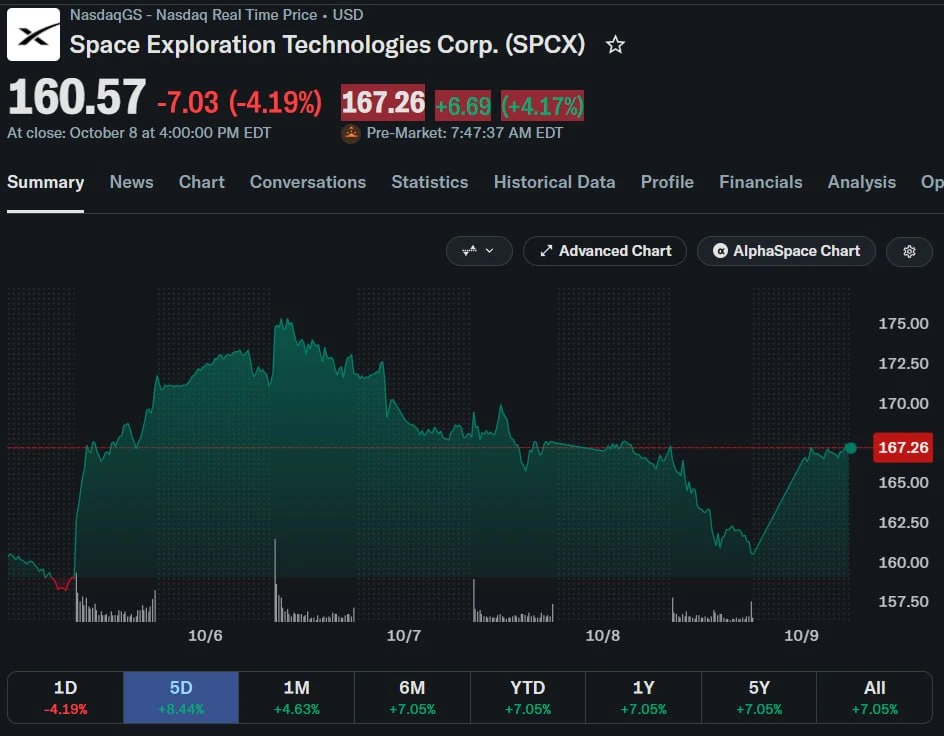This screenshot has height=736, width=944.
Task: Click the 10/6 date label
Action: 205,636
